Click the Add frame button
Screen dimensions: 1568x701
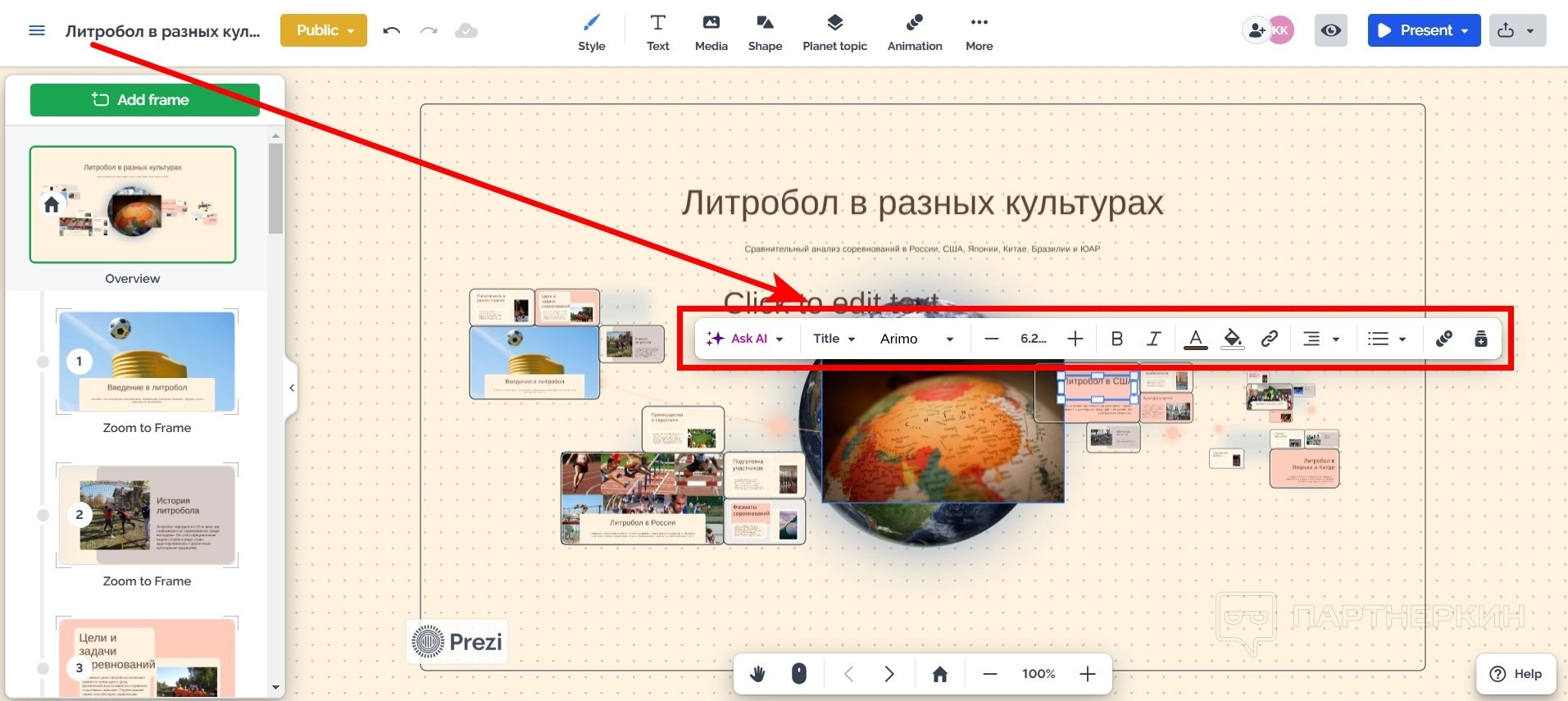tap(145, 100)
